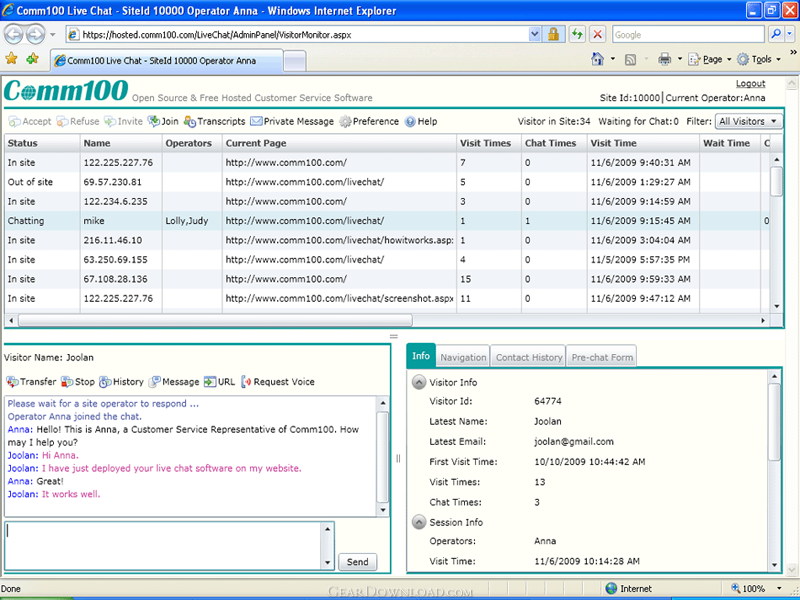Sort by Visit Times column header
The width and height of the screenshot is (800, 600).
[x=489, y=143]
